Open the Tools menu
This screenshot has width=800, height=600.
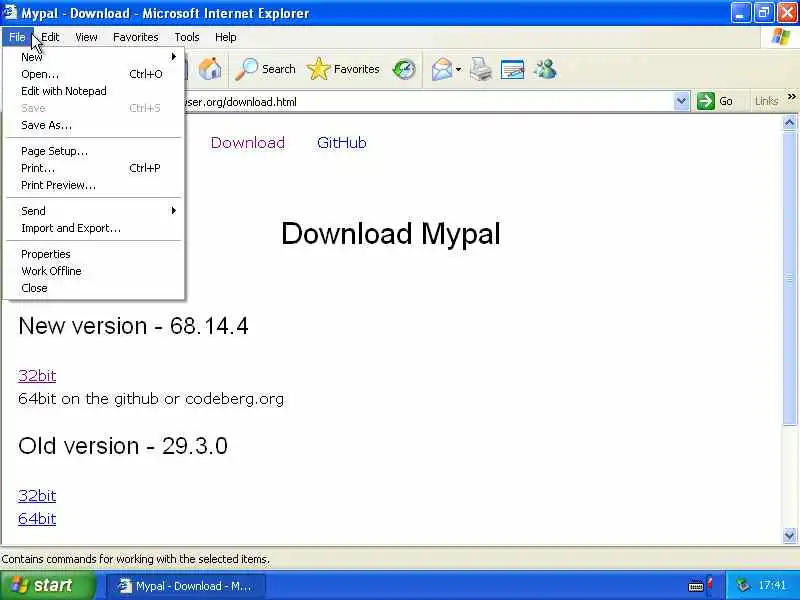click(187, 37)
